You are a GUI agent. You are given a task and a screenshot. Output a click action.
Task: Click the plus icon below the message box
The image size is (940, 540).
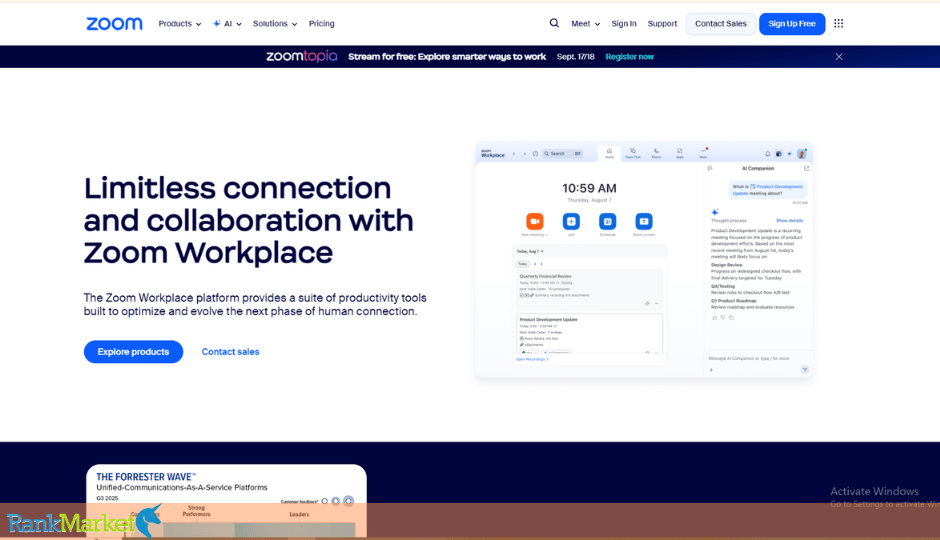[712, 370]
